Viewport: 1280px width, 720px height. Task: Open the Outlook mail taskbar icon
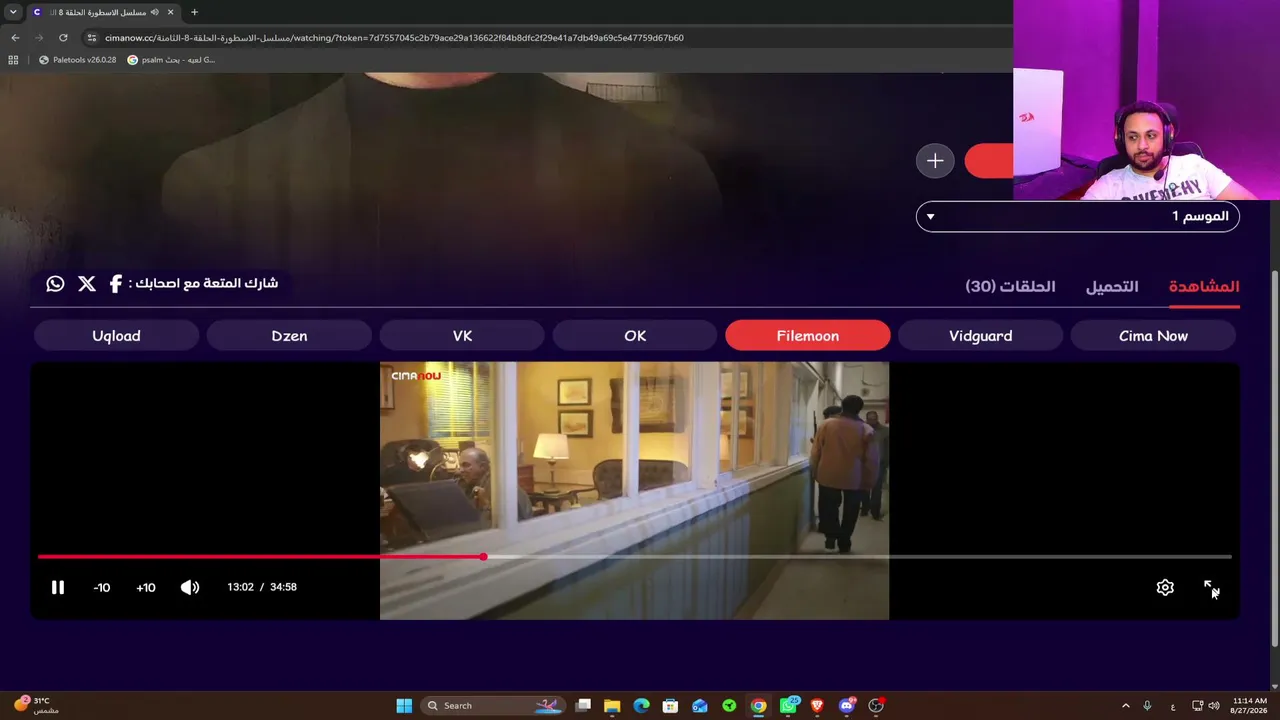[700, 706]
